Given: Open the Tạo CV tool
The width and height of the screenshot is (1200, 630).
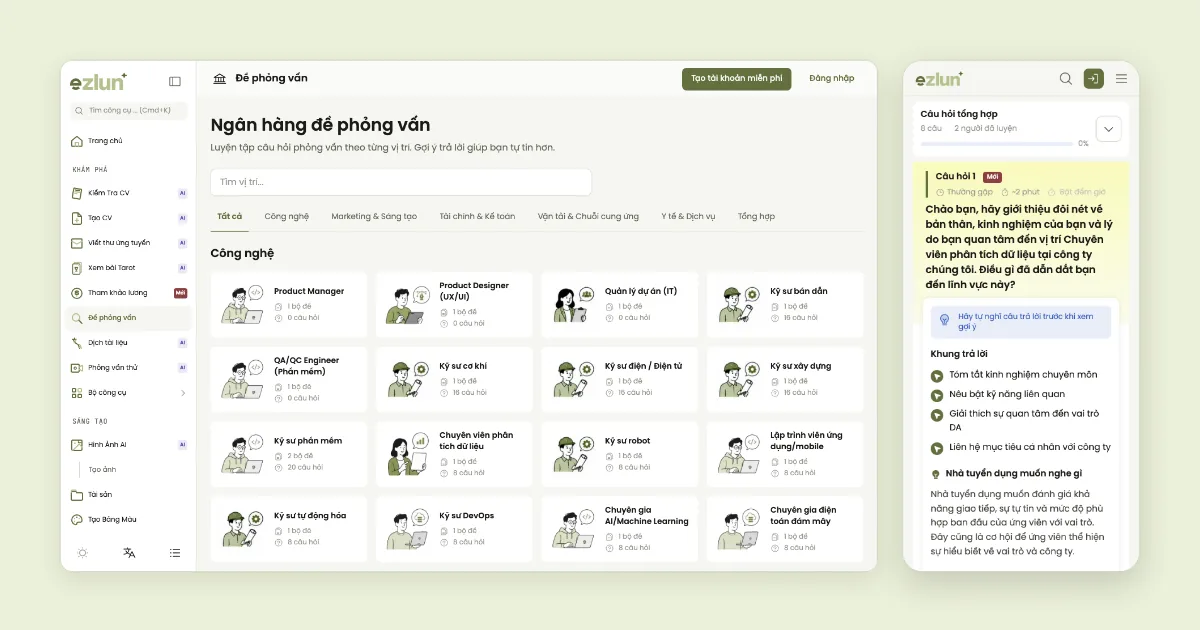Looking at the screenshot, I should (128, 218).
